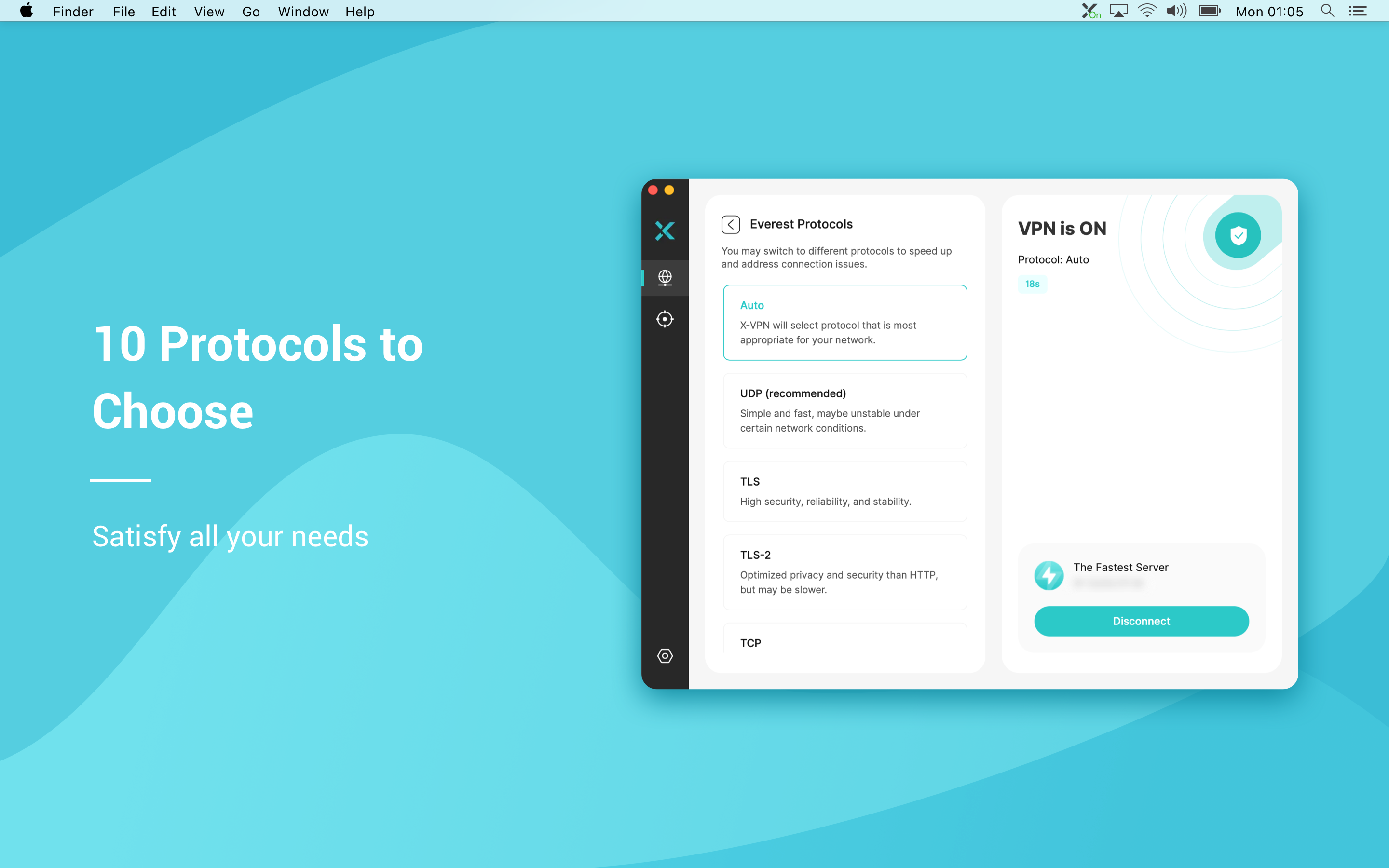Viewport: 1389px width, 868px height.
Task: Click the Everest Protocols title
Action: 801,224
